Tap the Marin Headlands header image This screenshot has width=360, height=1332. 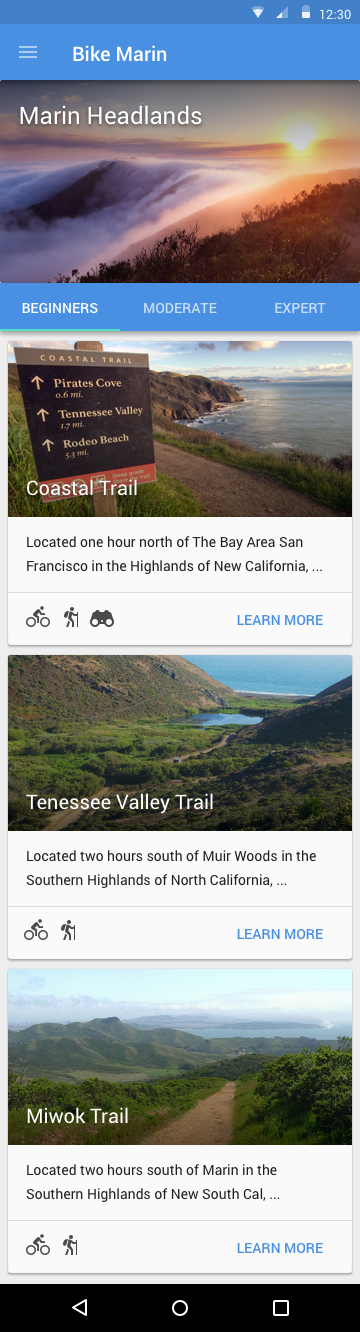point(180,182)
